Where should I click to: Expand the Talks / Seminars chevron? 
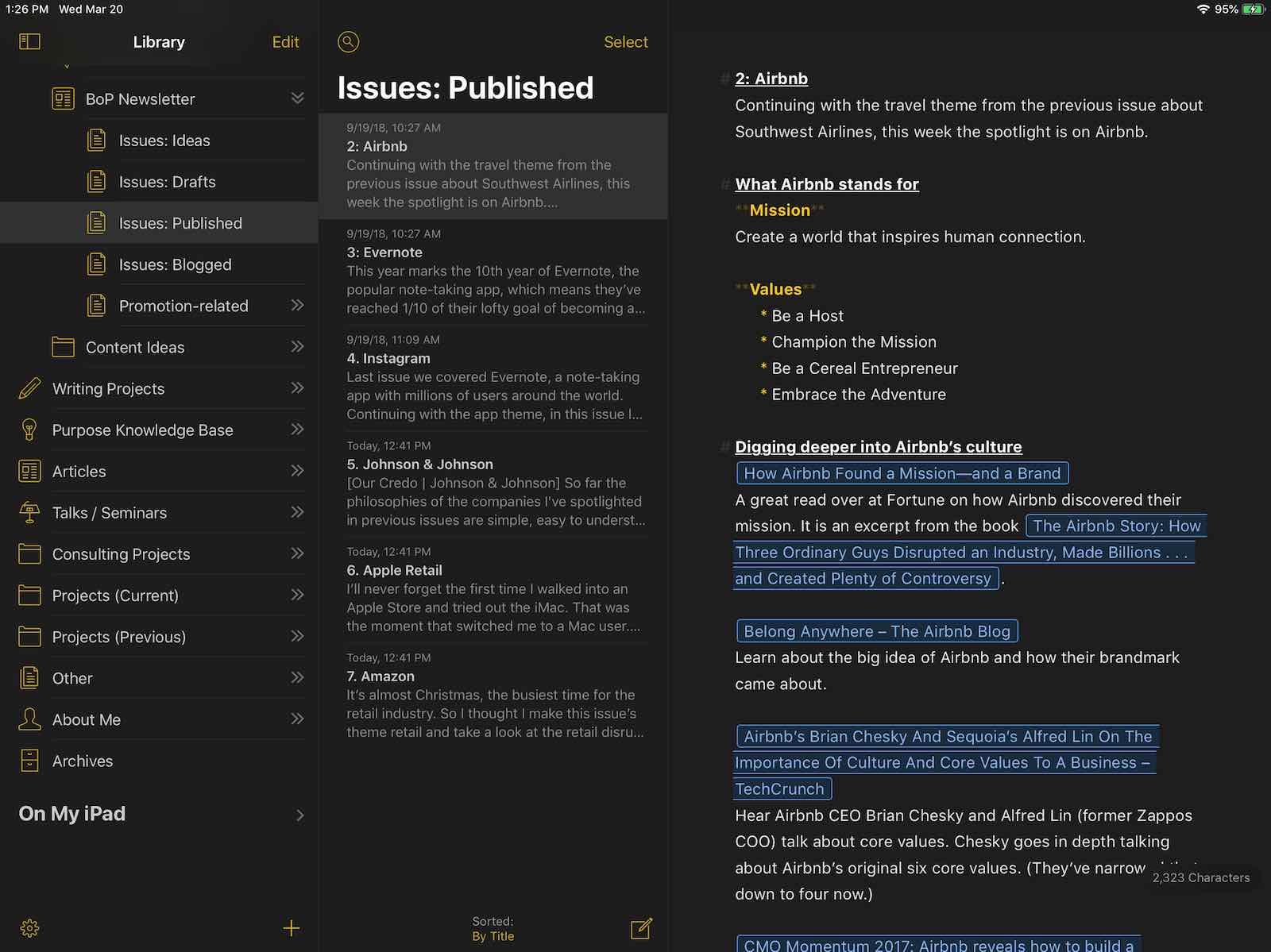coord(298,511)
